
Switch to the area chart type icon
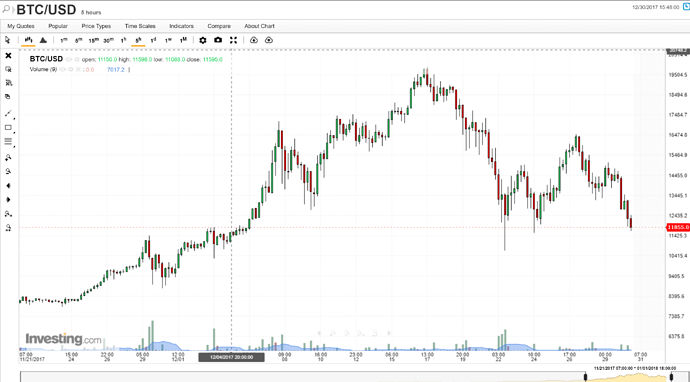pyautogui.click(x=43, y=40)
